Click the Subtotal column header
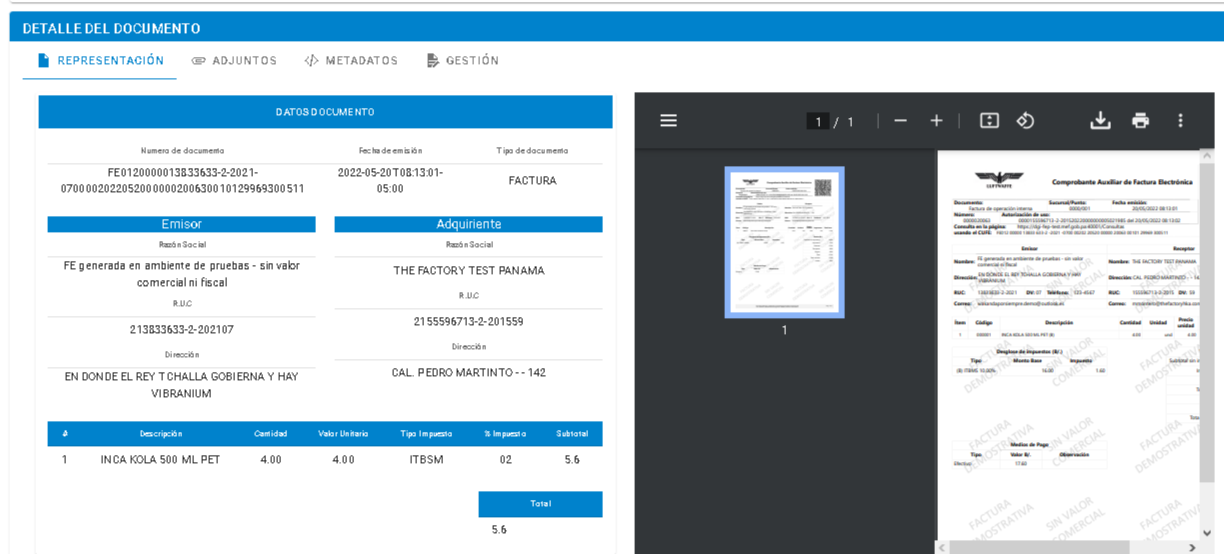The height and width of the screenshot is (554, 1224). click(x=572, y=434)
